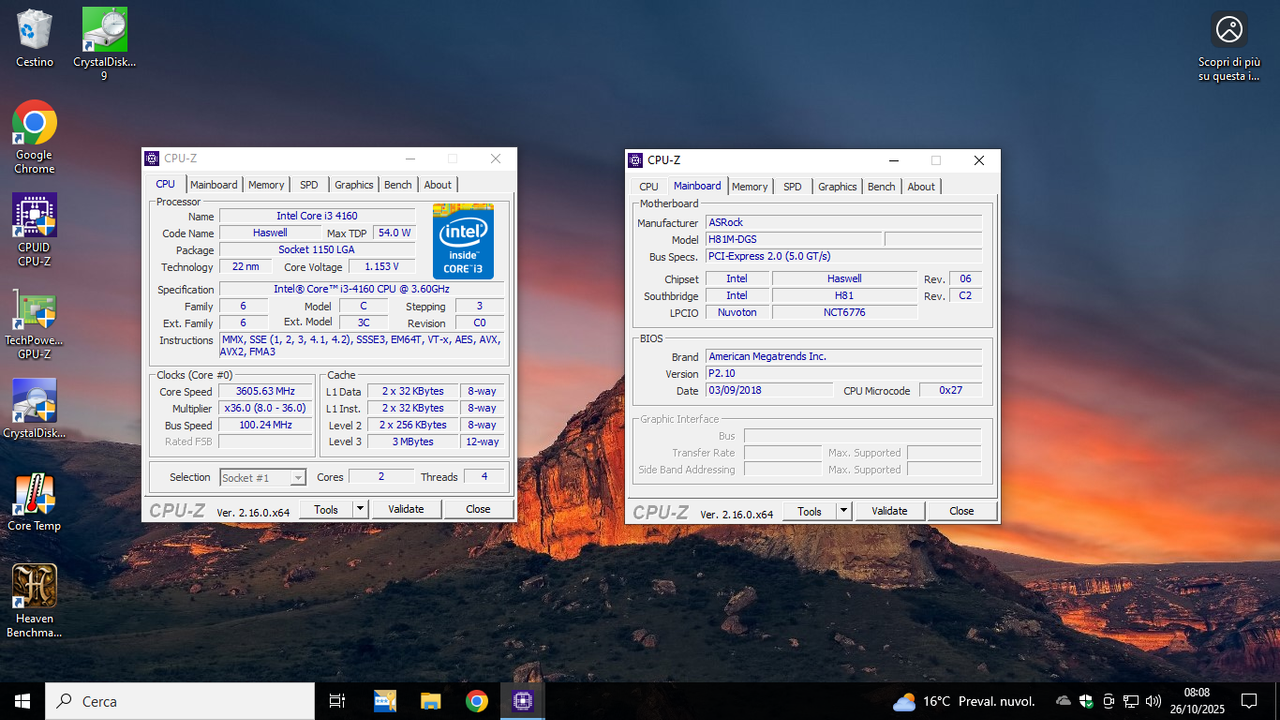Launch Core Temp desktop shortcut
Screen dimensions: 1280x720
click(x=34, y=503)
